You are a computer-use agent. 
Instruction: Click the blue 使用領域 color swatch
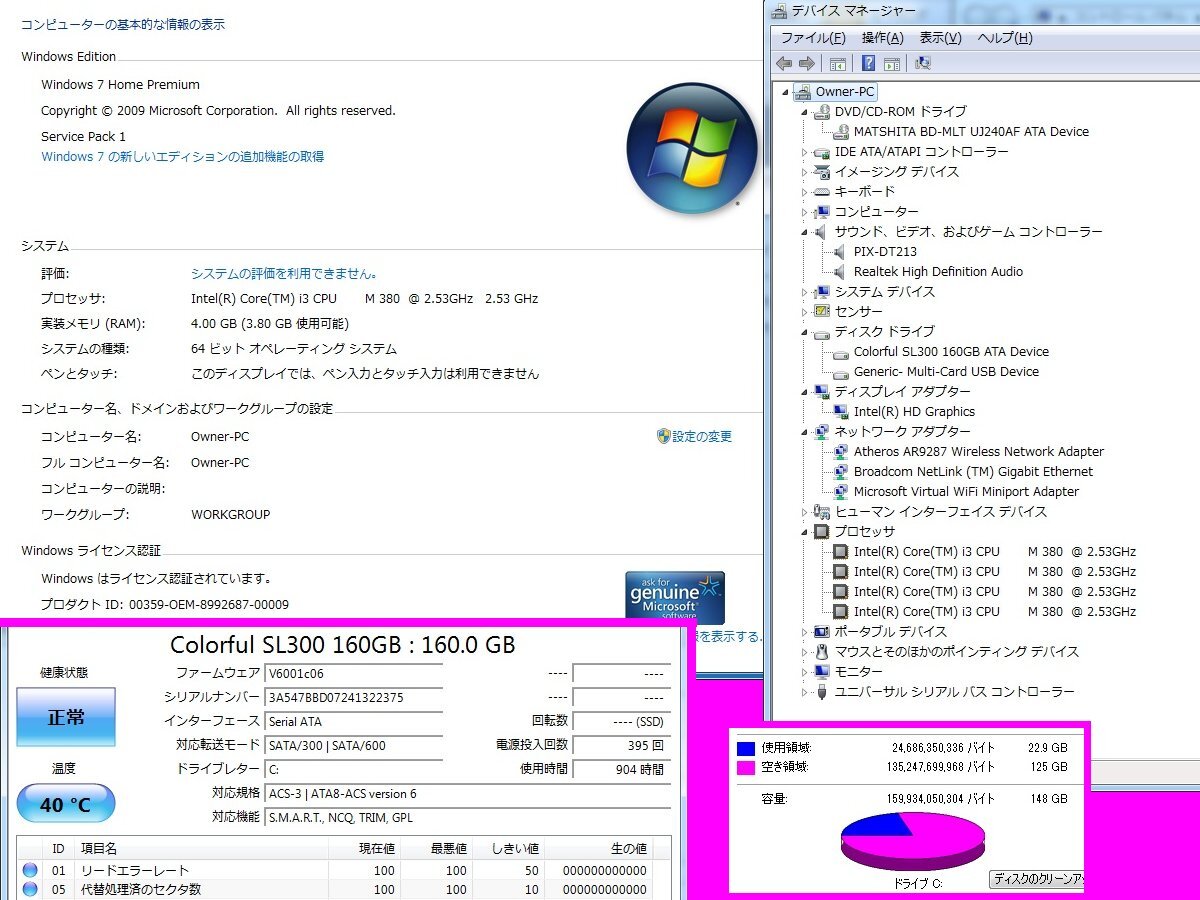click(x=746, y=748)
